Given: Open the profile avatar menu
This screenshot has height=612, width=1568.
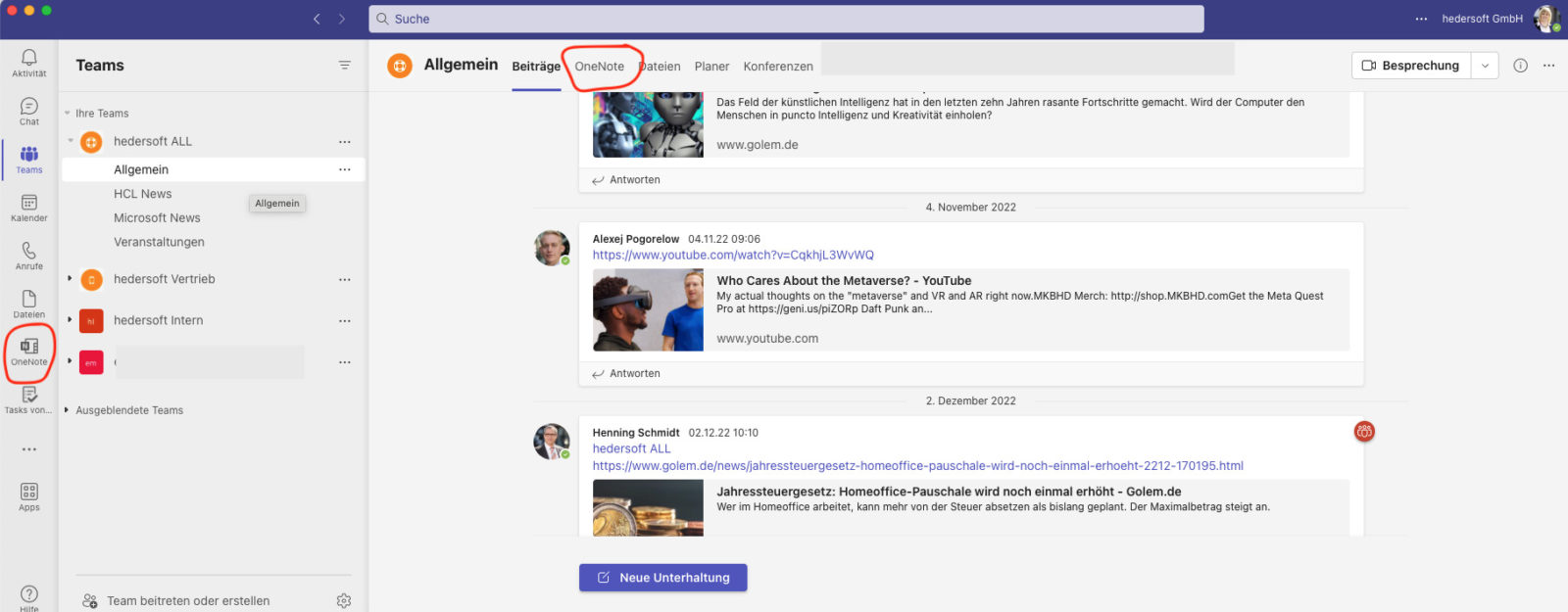Looking at the screenshot, I should [1546, 19].
